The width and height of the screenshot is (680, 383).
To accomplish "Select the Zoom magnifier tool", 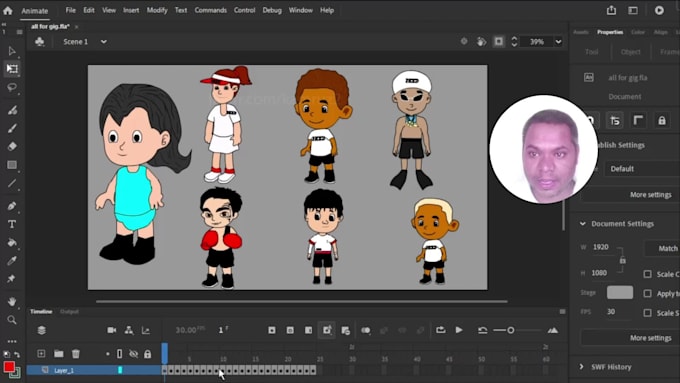I will [x=12, y=320].
